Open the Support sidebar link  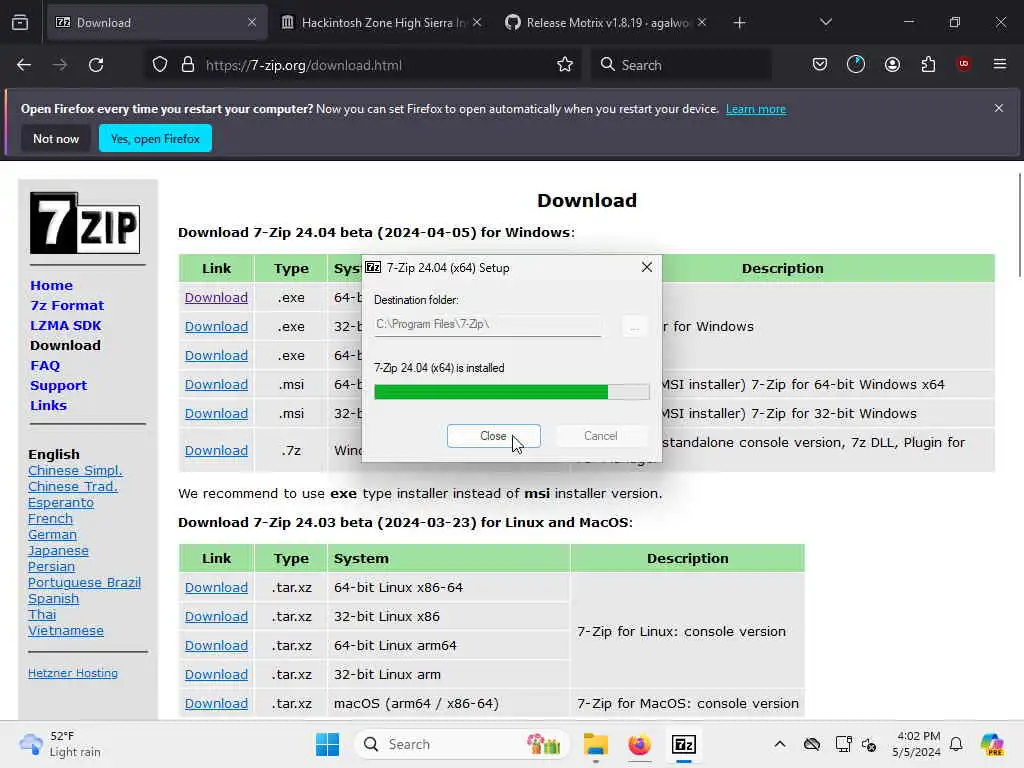coord(58,385)
